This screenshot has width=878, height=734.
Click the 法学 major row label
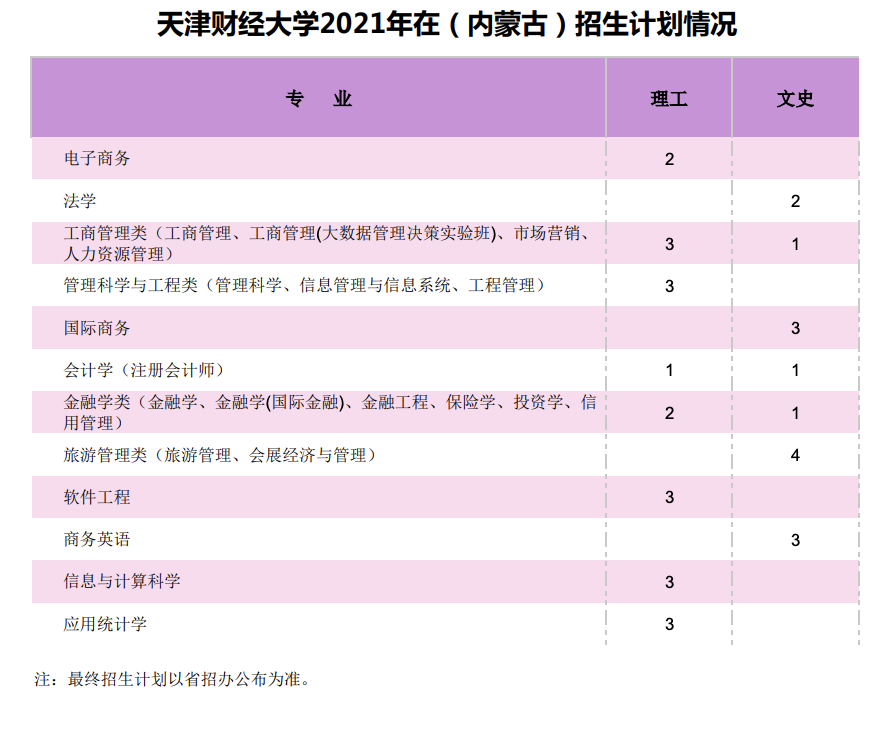click(80, 201)
